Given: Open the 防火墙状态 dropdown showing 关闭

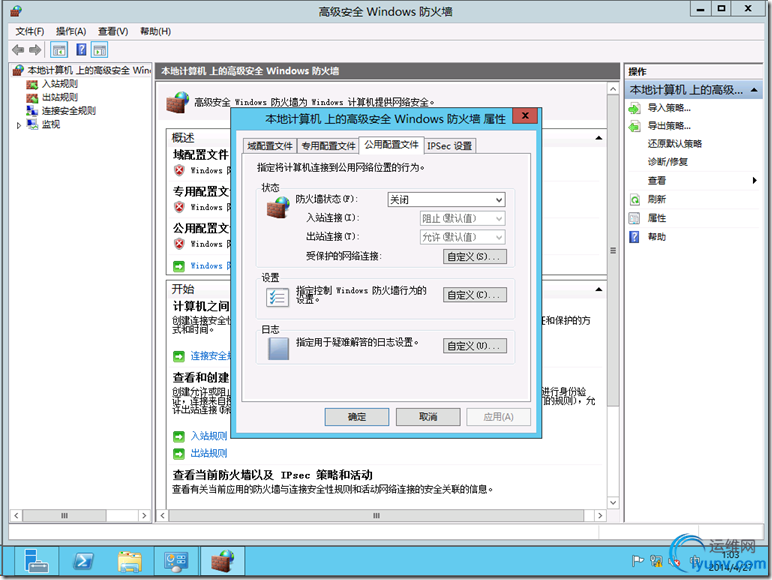Looking at the screenshot, I should coord(446,199).
